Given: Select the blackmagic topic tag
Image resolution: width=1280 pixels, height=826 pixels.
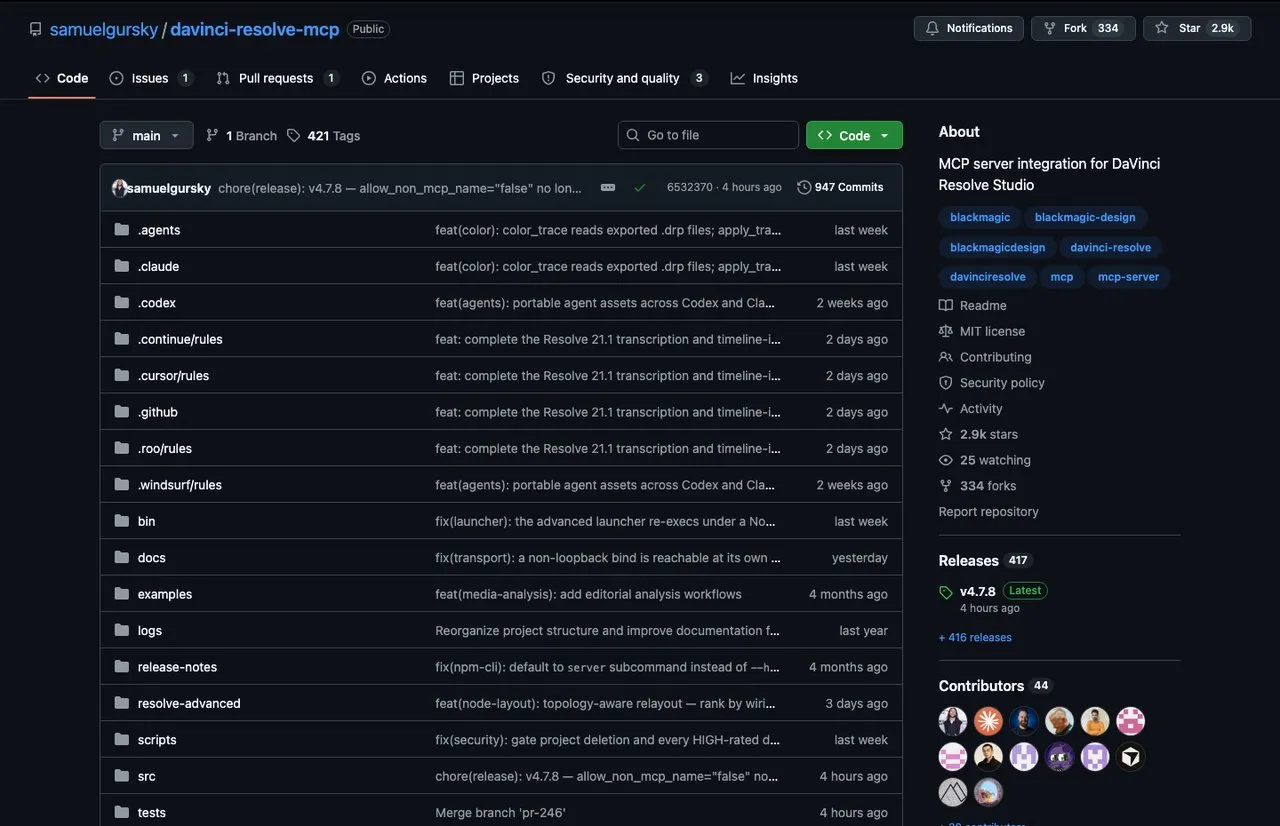Looking at the screenshot, I should [980, 217].
